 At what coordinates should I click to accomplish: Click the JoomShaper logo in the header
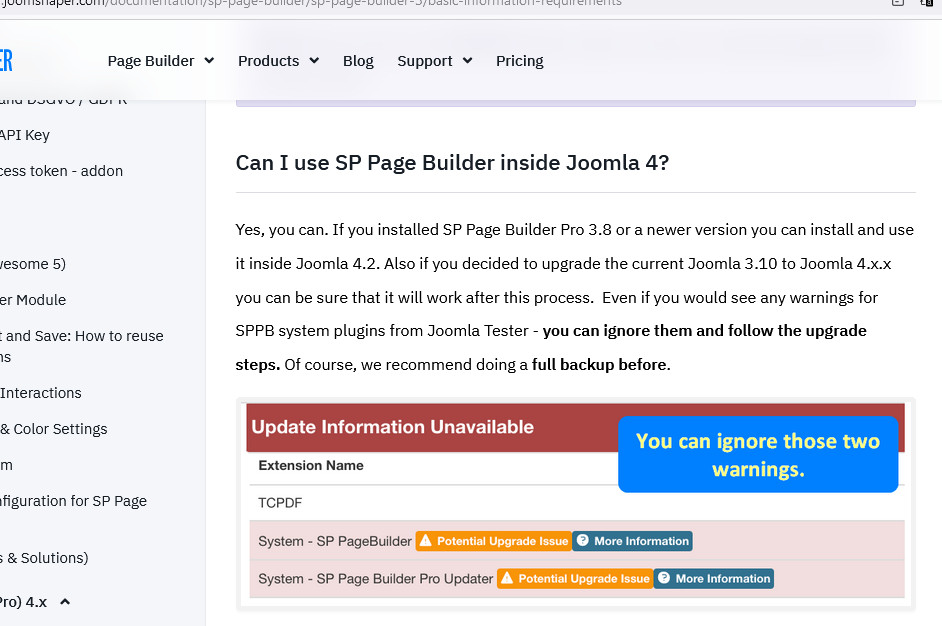click(6, 60)
